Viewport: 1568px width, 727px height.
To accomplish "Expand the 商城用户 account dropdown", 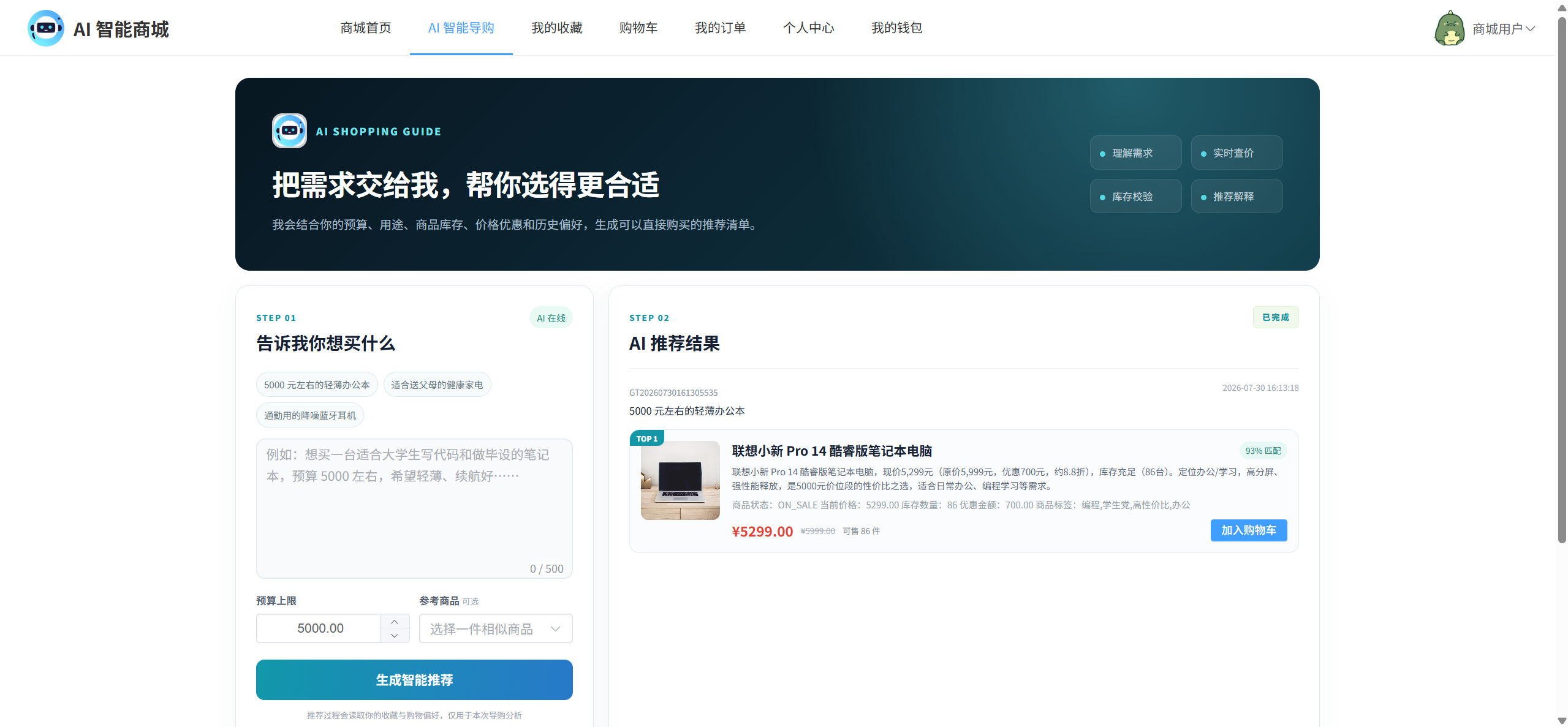I will tap(1504, 29).
